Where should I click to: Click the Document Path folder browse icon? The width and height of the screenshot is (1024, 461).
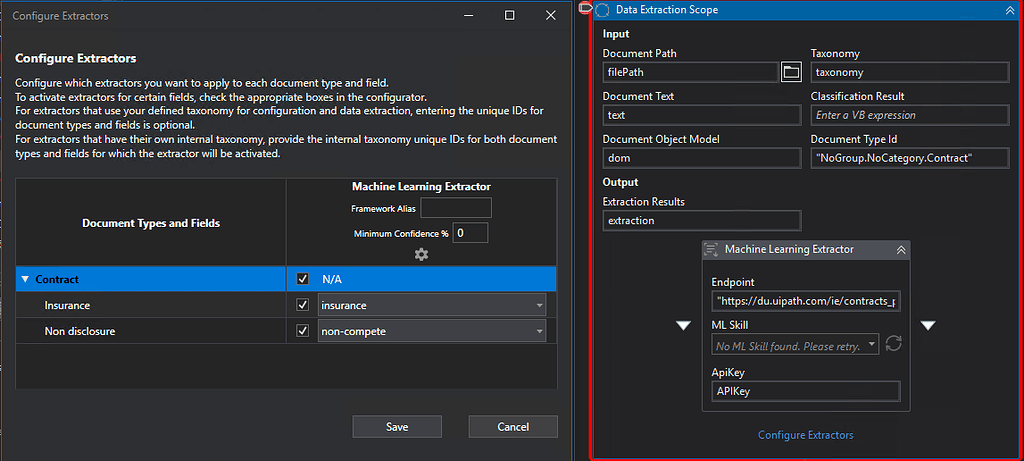tap(791, 72)
